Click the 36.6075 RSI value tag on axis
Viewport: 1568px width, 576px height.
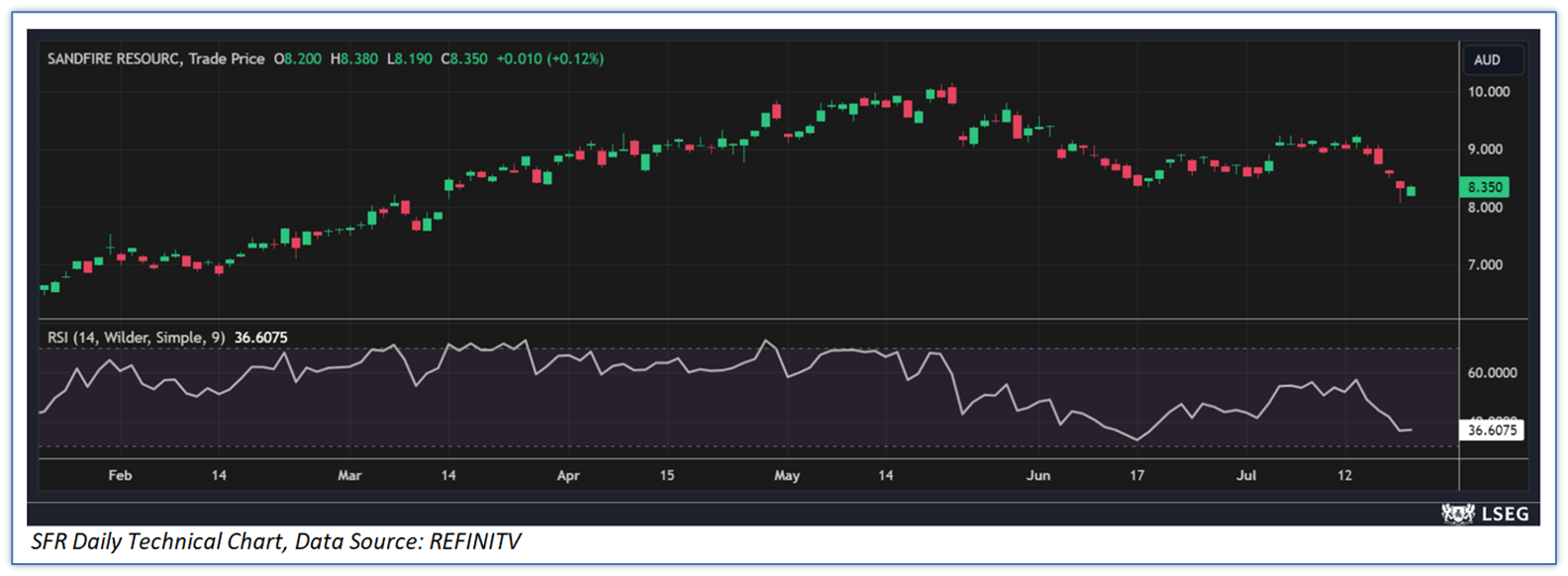pyautogui.click(x=1491, y=431)
